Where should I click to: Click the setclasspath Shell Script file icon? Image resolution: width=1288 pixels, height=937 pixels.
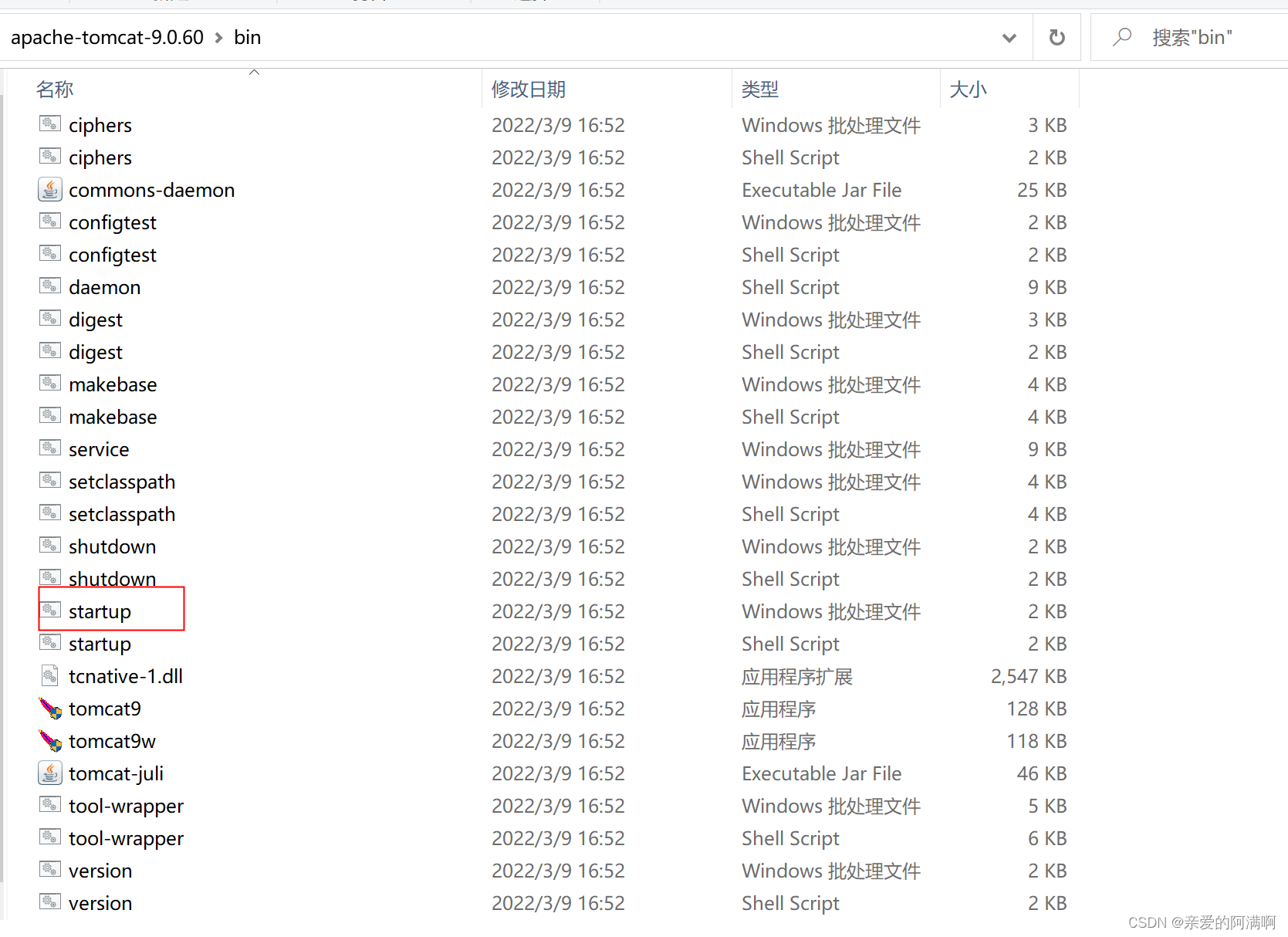click(50, 512)
